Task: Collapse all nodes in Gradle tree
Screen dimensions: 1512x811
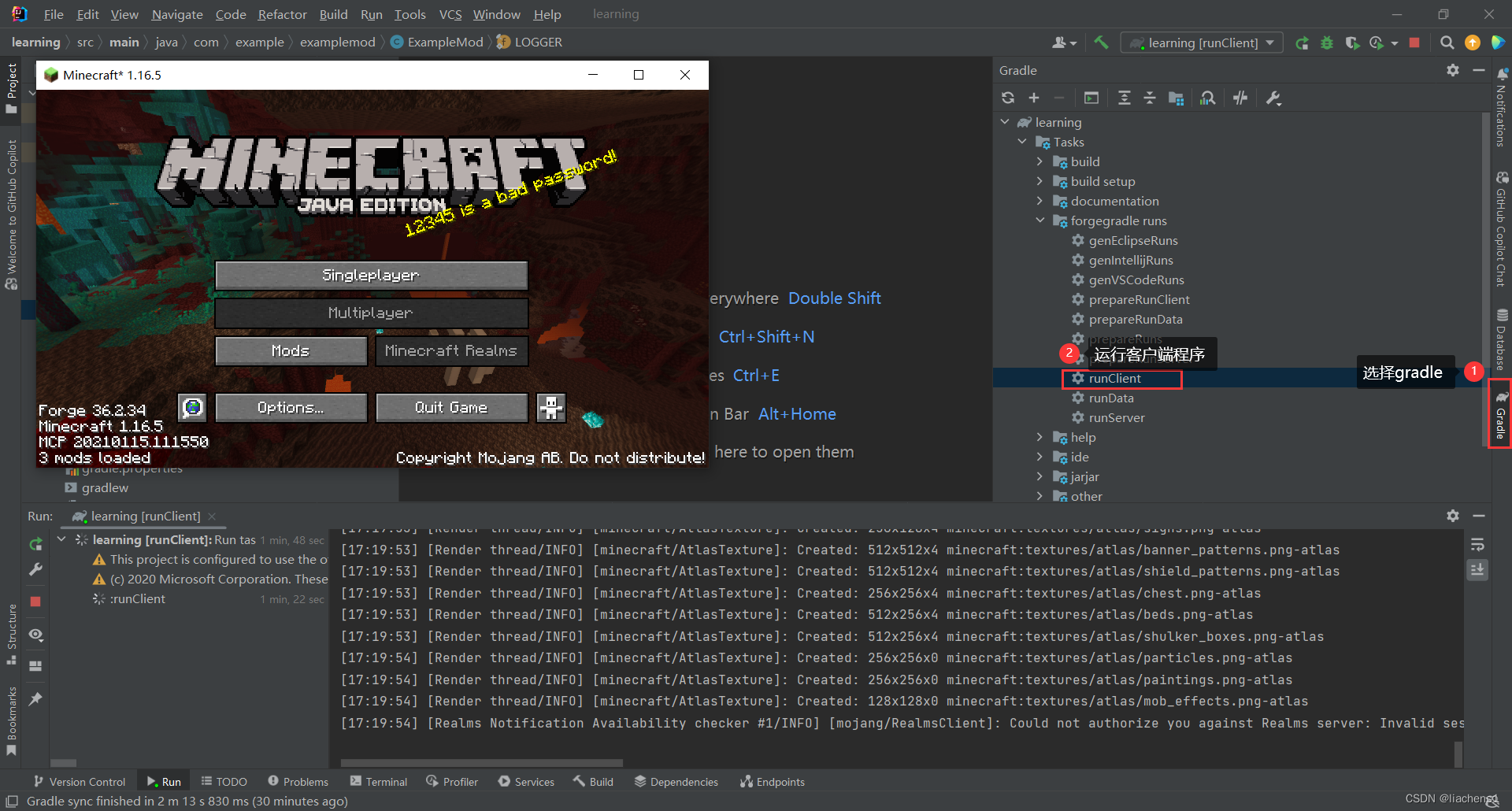Action: pos(1150,98)
